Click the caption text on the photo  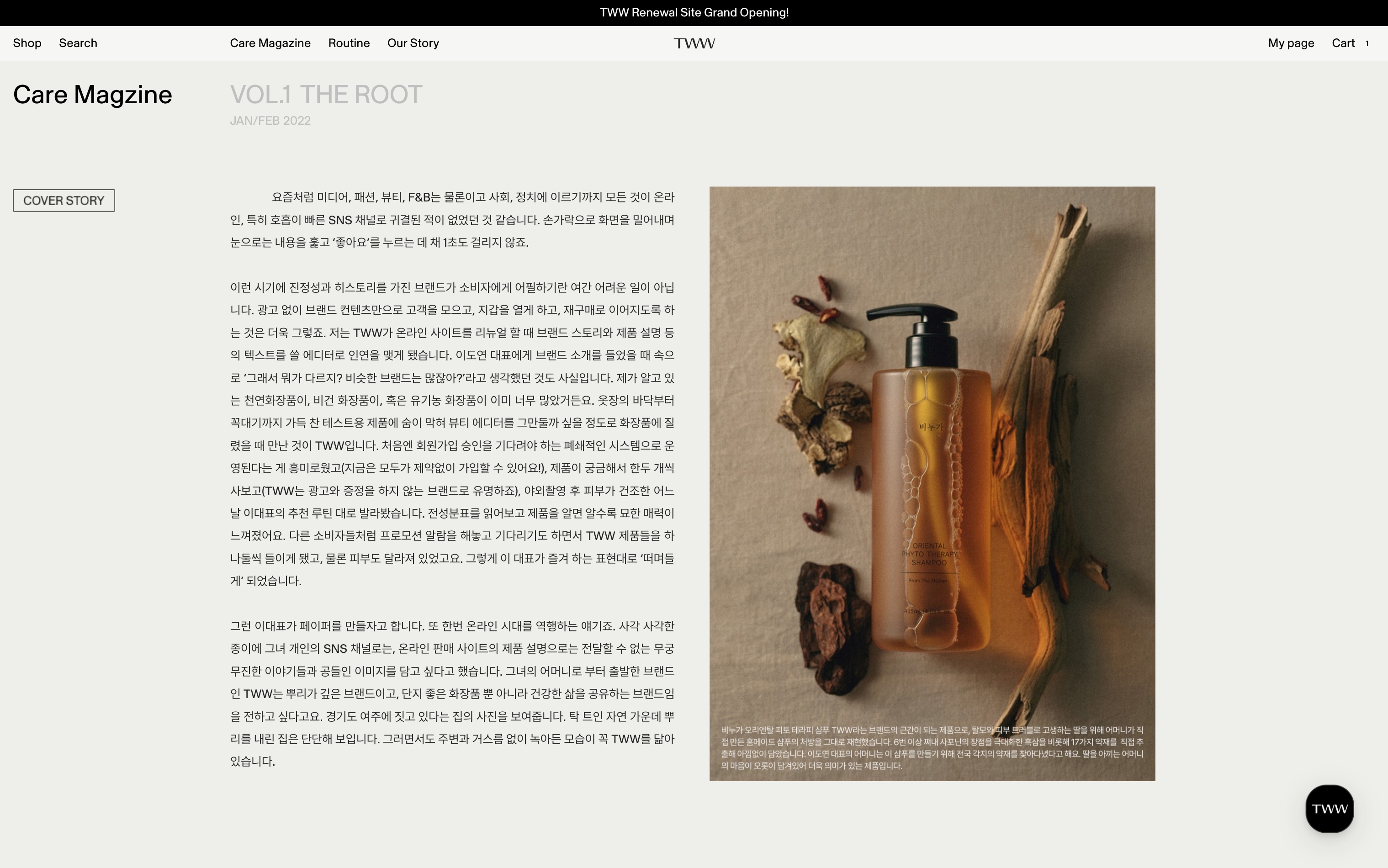pyautogui.click(x=932, y=747)
